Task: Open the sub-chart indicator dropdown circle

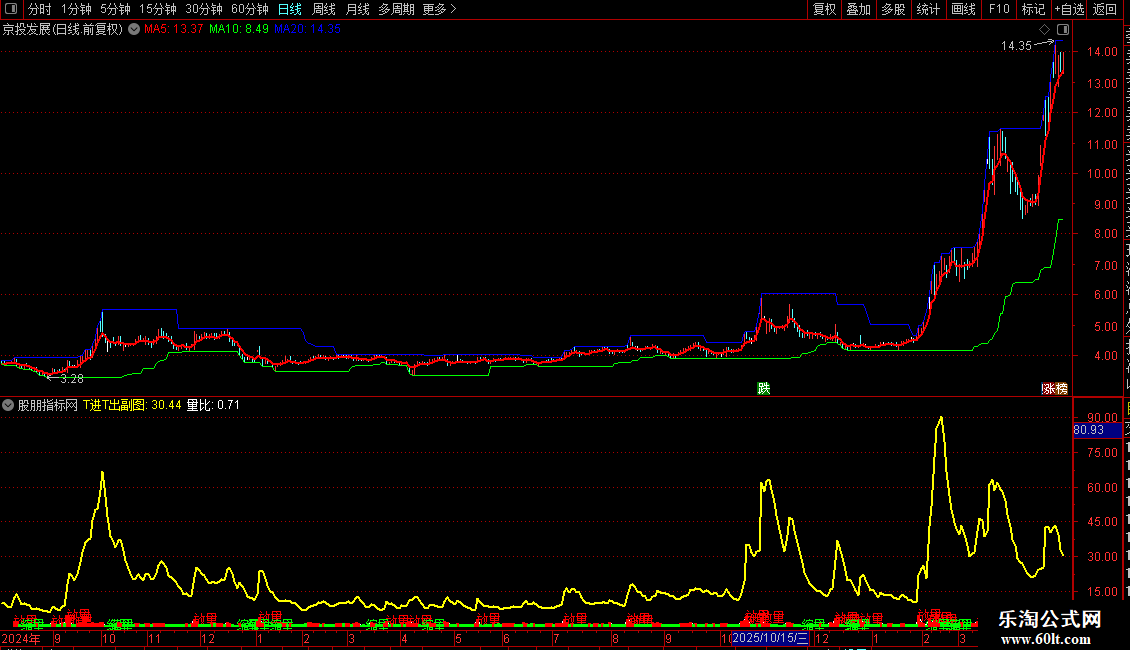Action: coord(8,405)
